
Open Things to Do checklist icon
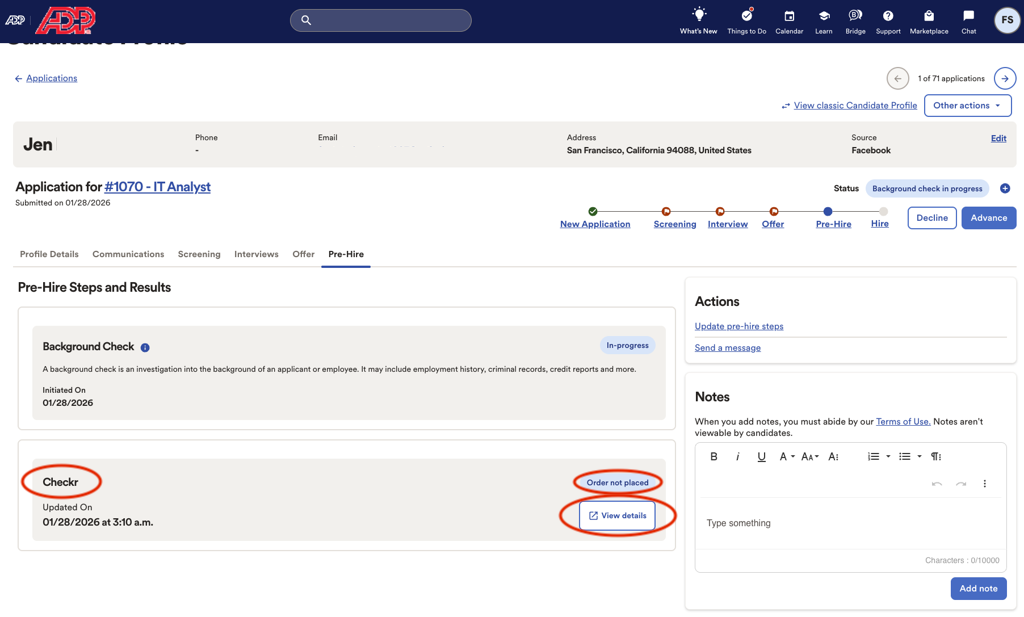(x=746, y=15)
